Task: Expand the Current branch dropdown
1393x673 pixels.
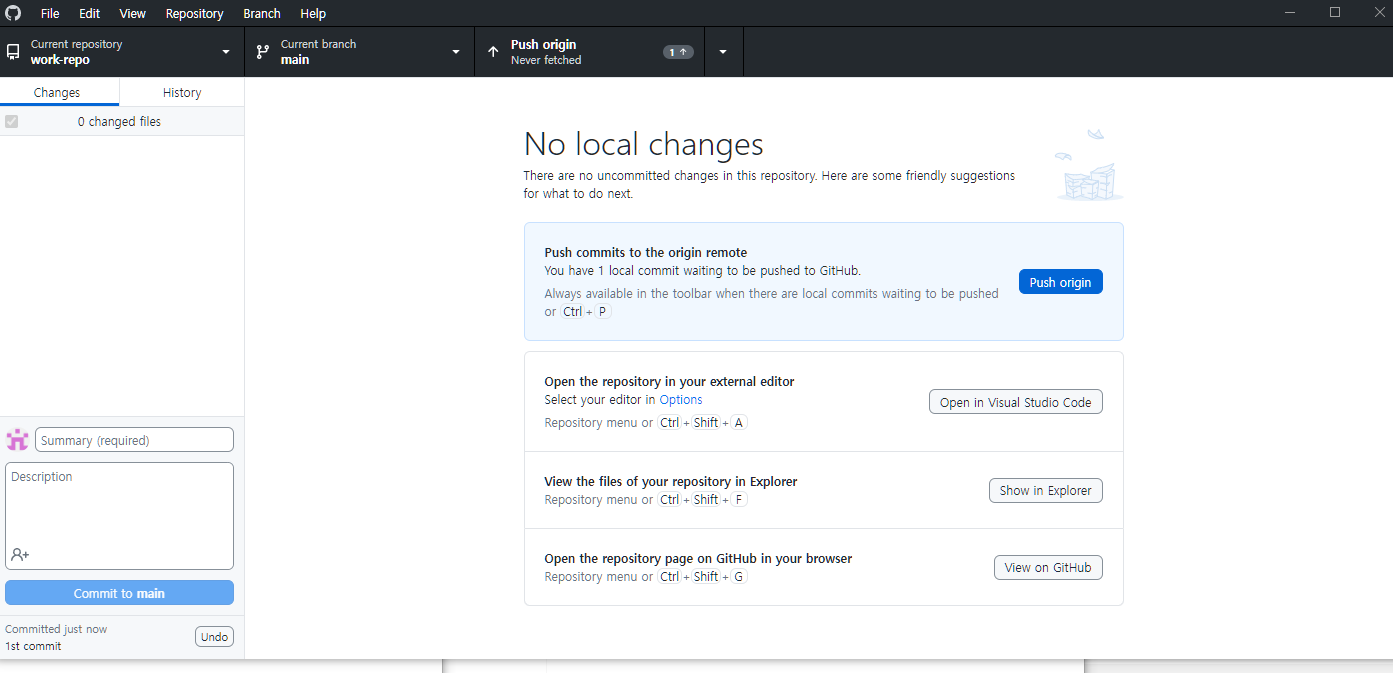Action: pos(360,52)
